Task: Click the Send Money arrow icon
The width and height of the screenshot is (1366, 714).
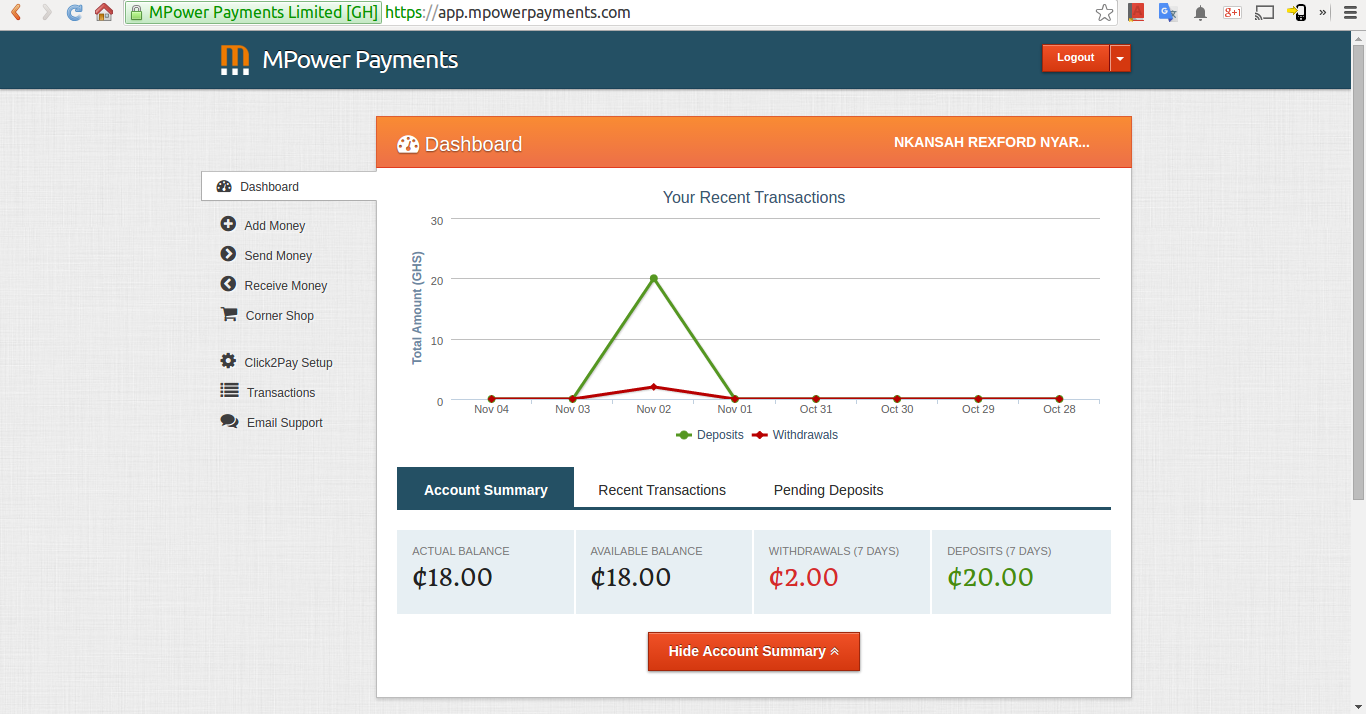Action: tap(228, 255)
